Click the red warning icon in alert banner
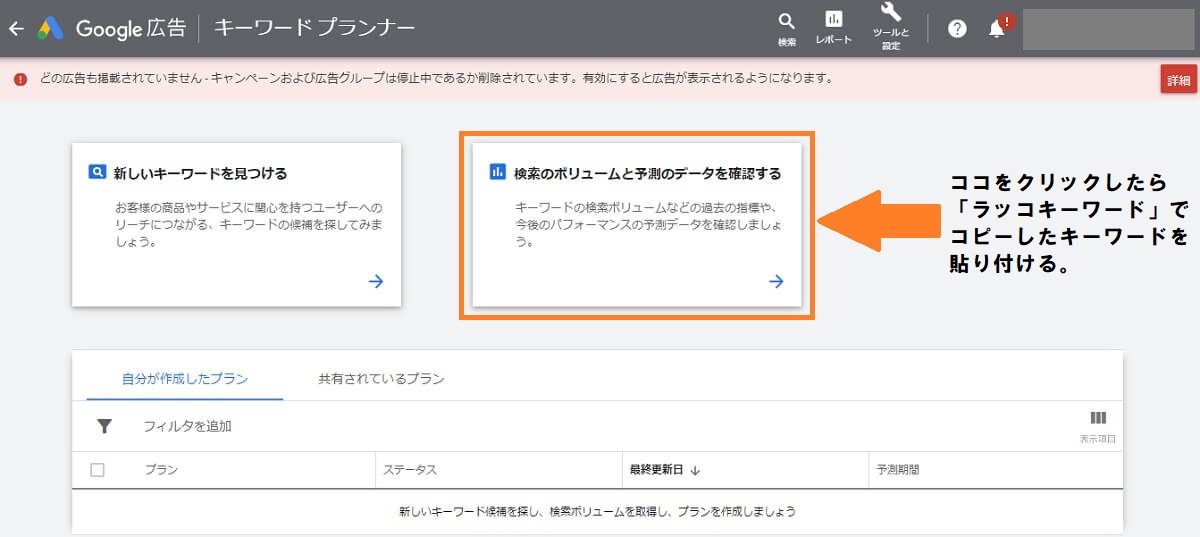This screenshot has width=1200, height=537. pyautogui.click(x=21, y=79)
